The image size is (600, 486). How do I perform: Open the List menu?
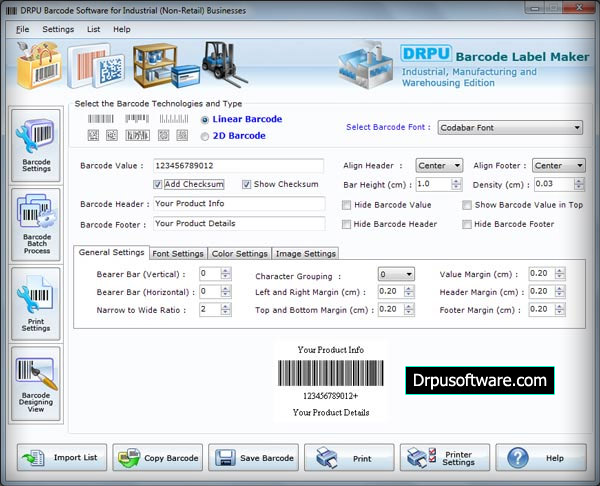(93, 29)
